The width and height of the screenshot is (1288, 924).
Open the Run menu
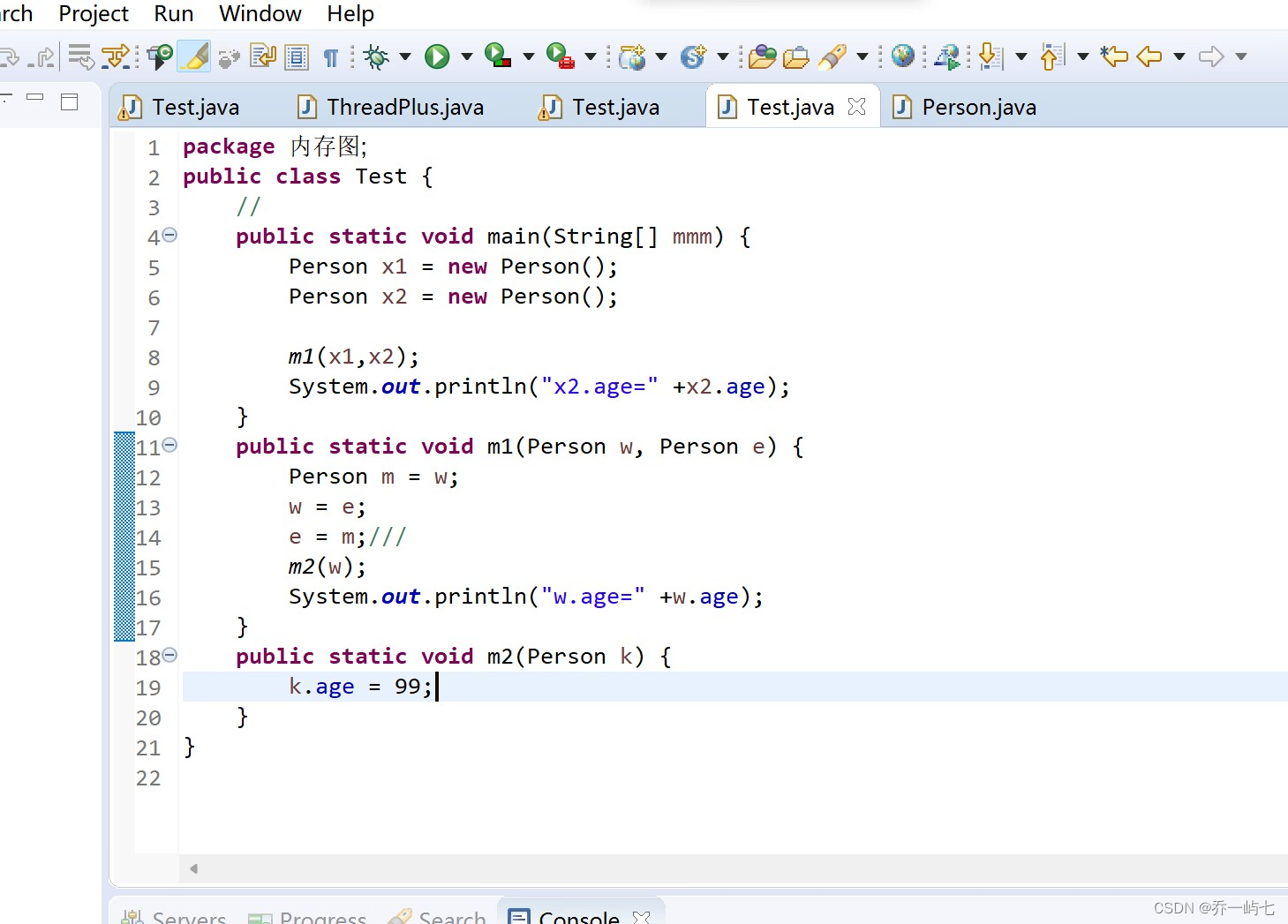point(174,14)
